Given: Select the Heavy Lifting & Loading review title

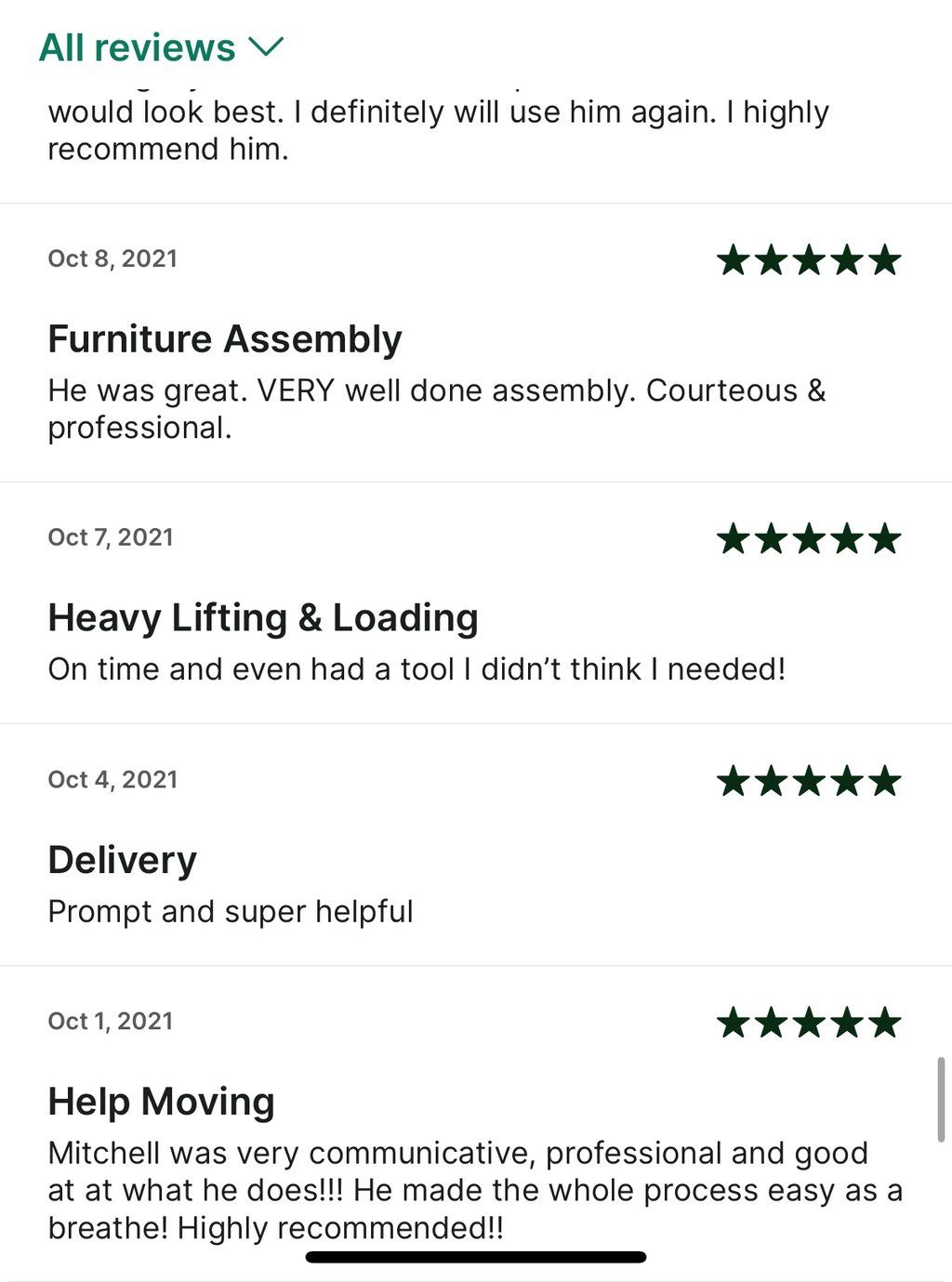Looking at the screenshot, I should [x=263, y=618].
